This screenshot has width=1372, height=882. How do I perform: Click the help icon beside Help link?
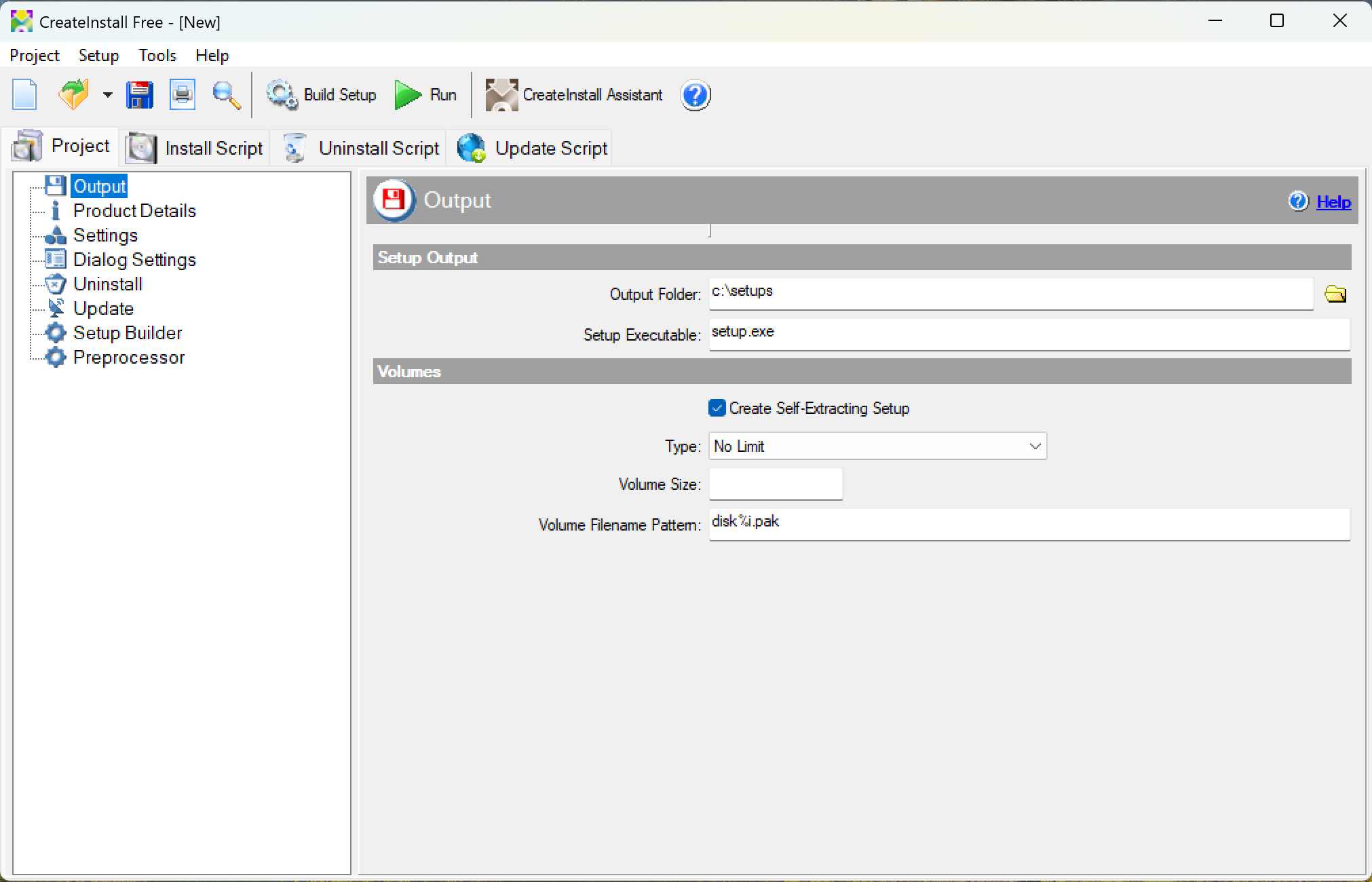(x=1299, y=201)
